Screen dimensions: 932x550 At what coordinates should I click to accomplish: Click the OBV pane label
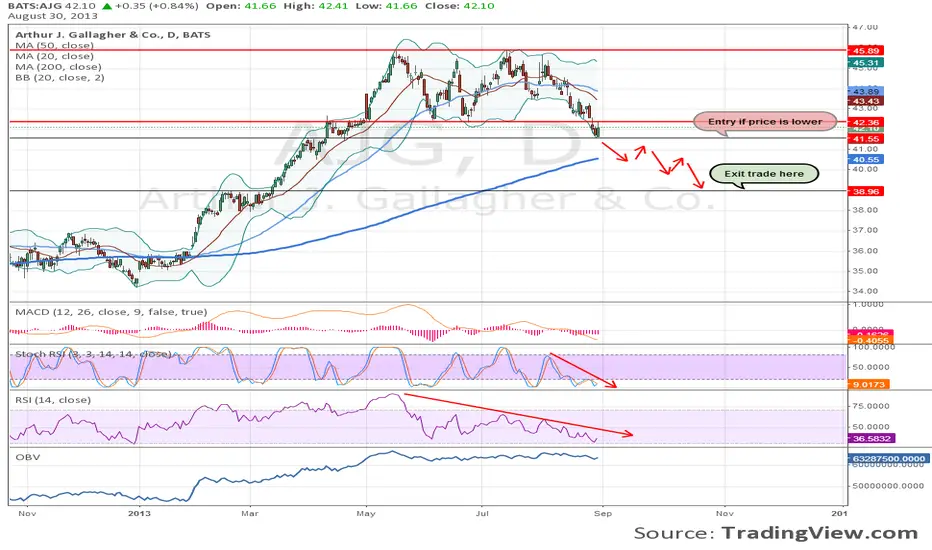pos(28,457)
